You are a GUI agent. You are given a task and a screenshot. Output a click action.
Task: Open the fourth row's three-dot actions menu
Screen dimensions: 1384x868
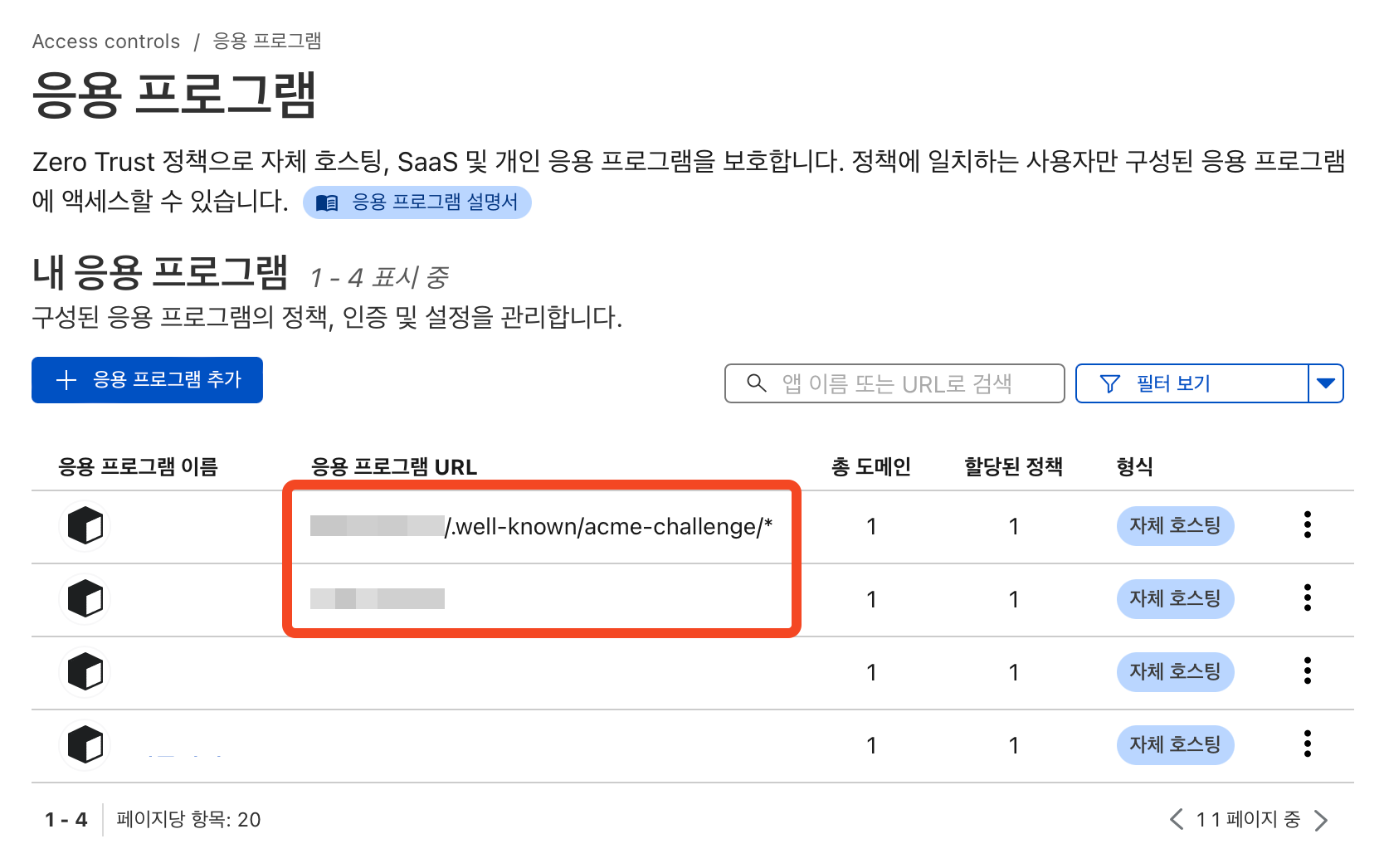click(x=1307, y=744)
